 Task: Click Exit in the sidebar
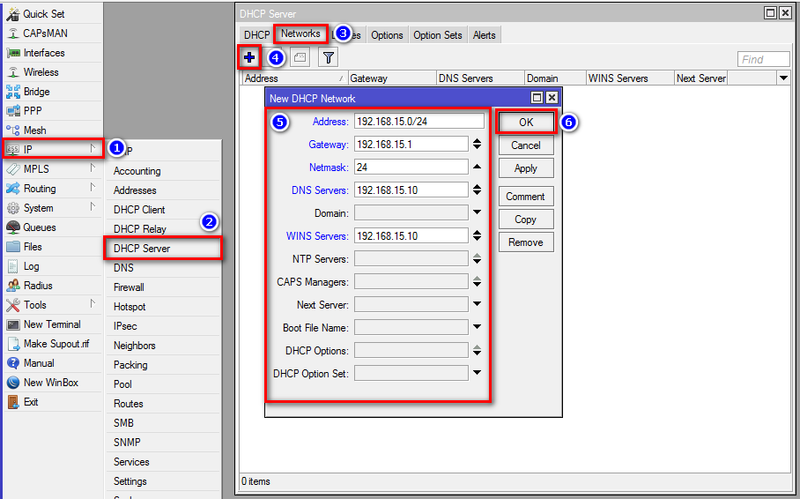32,401
